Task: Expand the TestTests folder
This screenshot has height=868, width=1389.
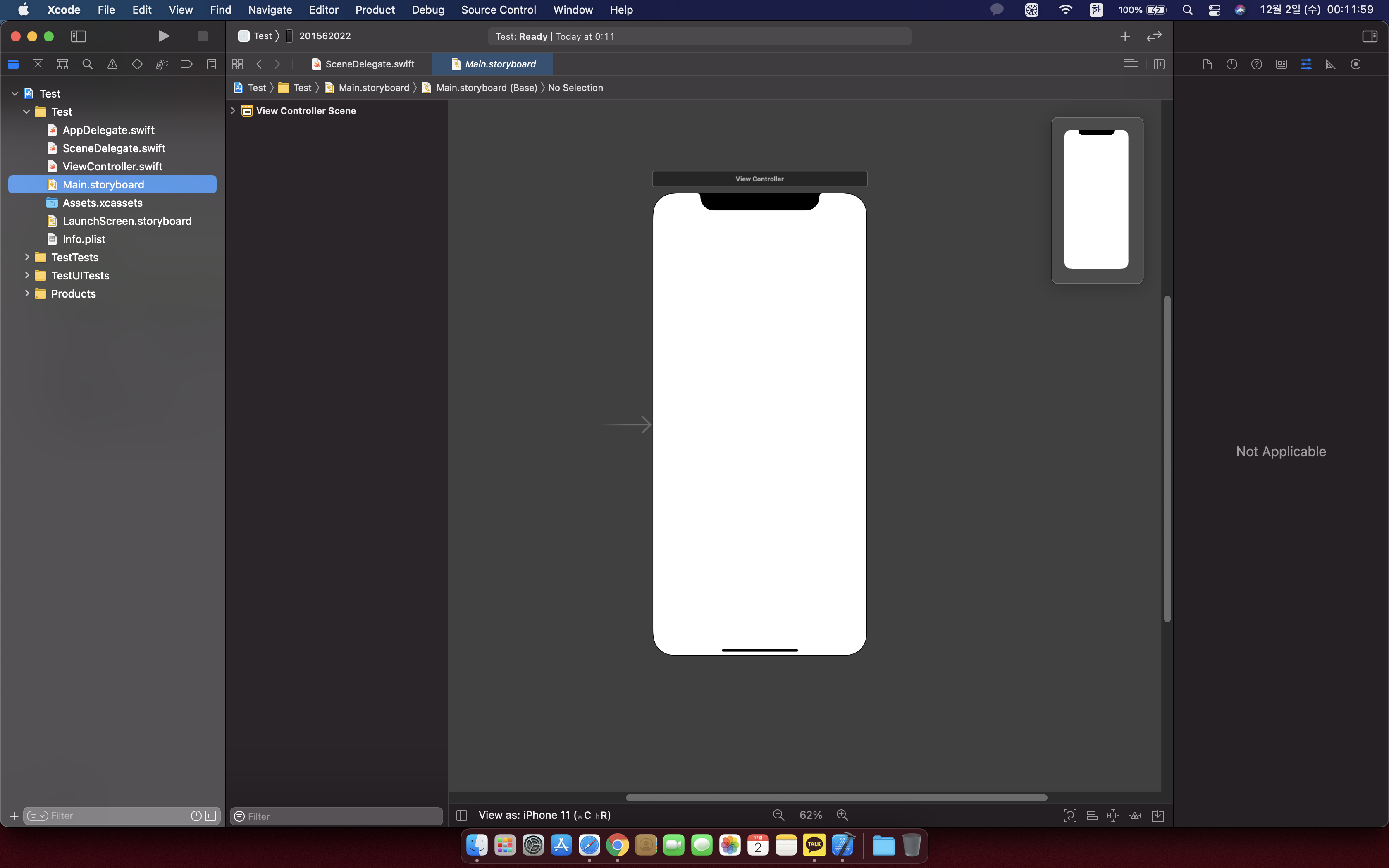Action: pos(26,257)
